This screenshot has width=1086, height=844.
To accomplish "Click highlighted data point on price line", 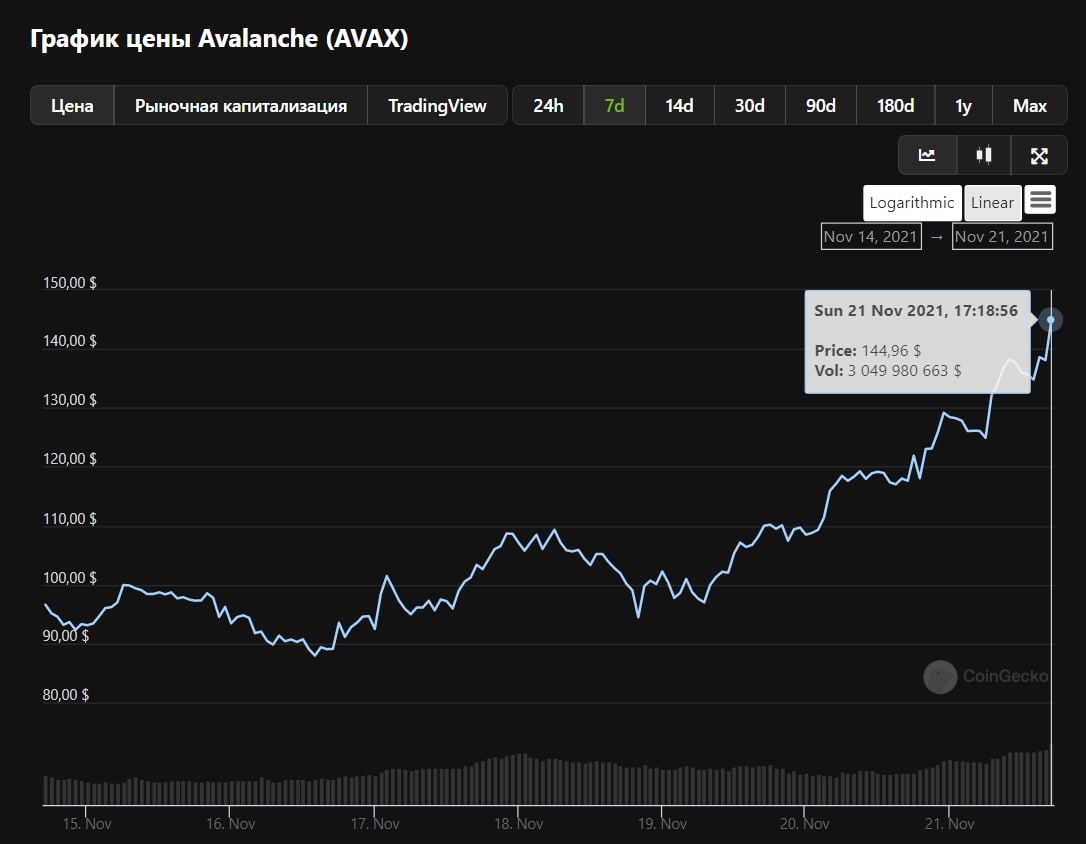I will pyautogui.click(x=1051, y=320).
